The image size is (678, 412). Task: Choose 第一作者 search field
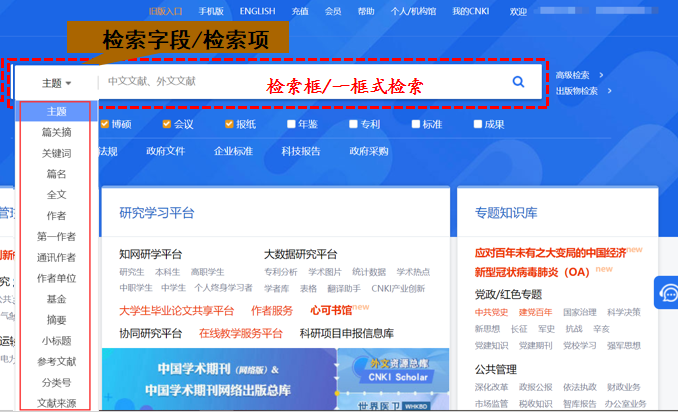56,236
